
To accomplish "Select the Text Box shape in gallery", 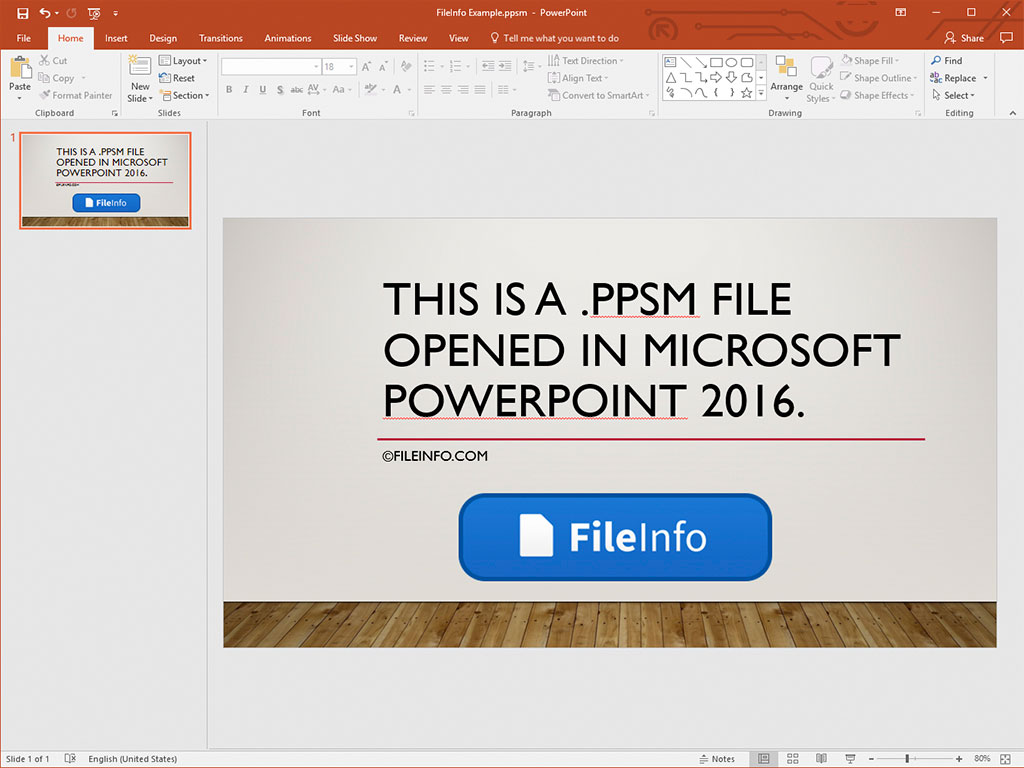I will [x=670, y=62].
